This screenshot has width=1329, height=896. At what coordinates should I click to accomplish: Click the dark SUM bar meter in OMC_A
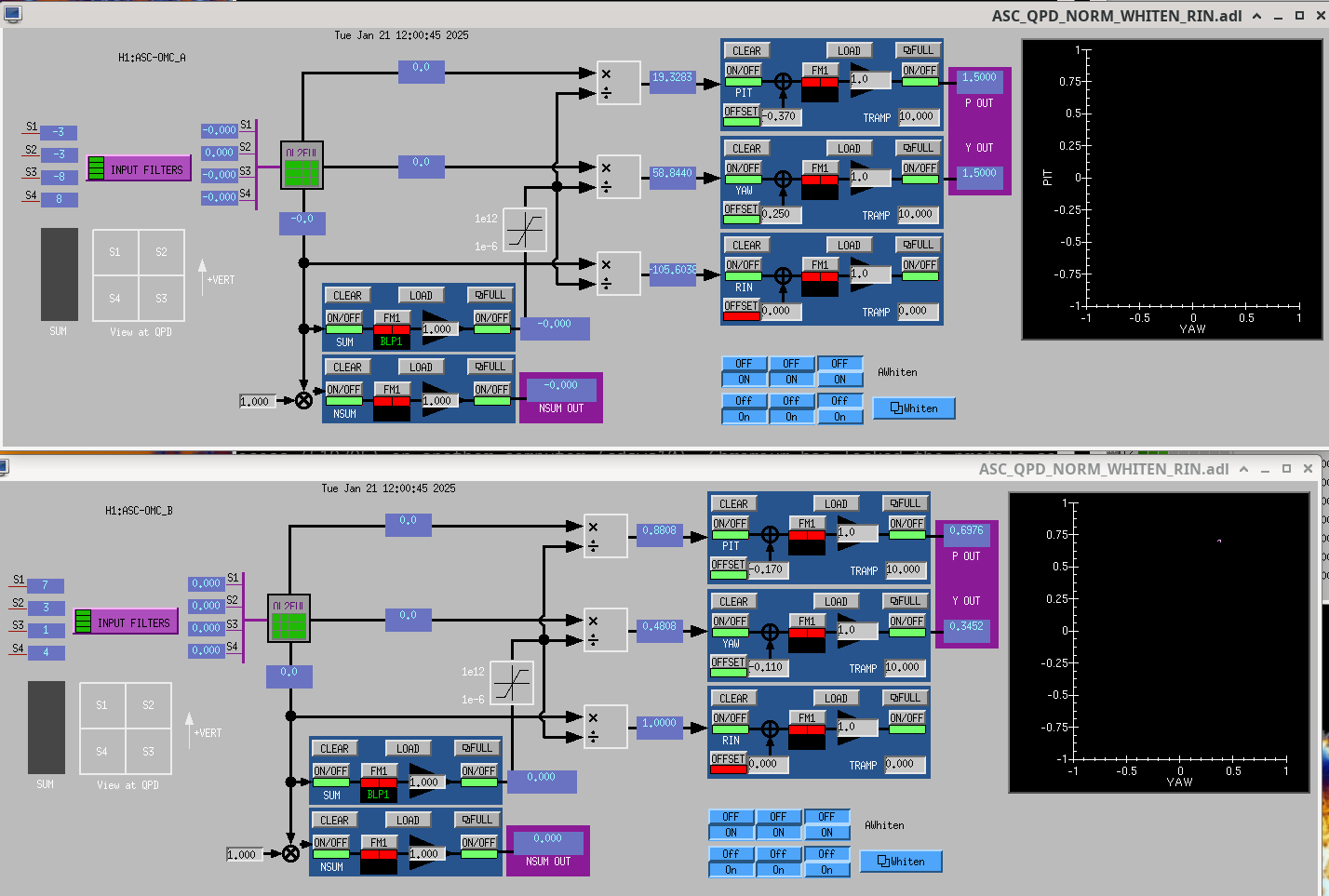coord(59,274)
